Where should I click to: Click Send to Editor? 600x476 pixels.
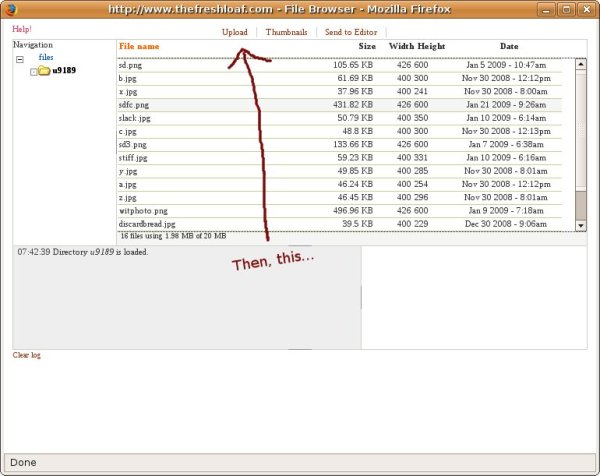351,32
